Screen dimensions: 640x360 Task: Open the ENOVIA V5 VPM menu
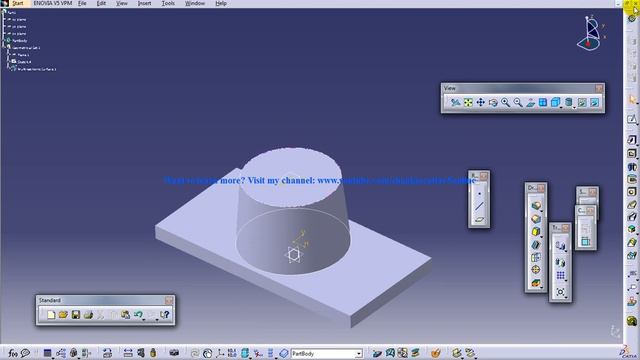coord(53,3)
